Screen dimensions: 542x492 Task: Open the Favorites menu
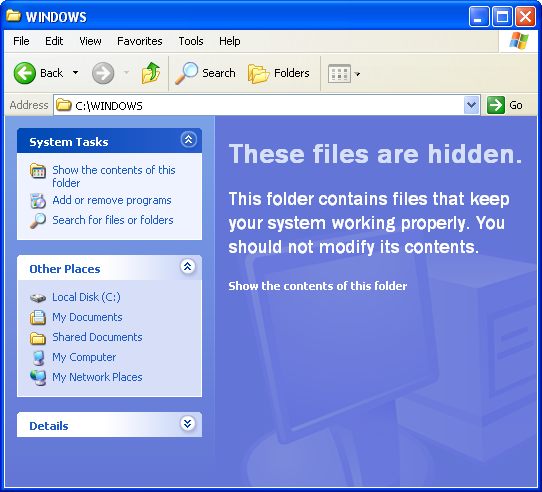140,41
